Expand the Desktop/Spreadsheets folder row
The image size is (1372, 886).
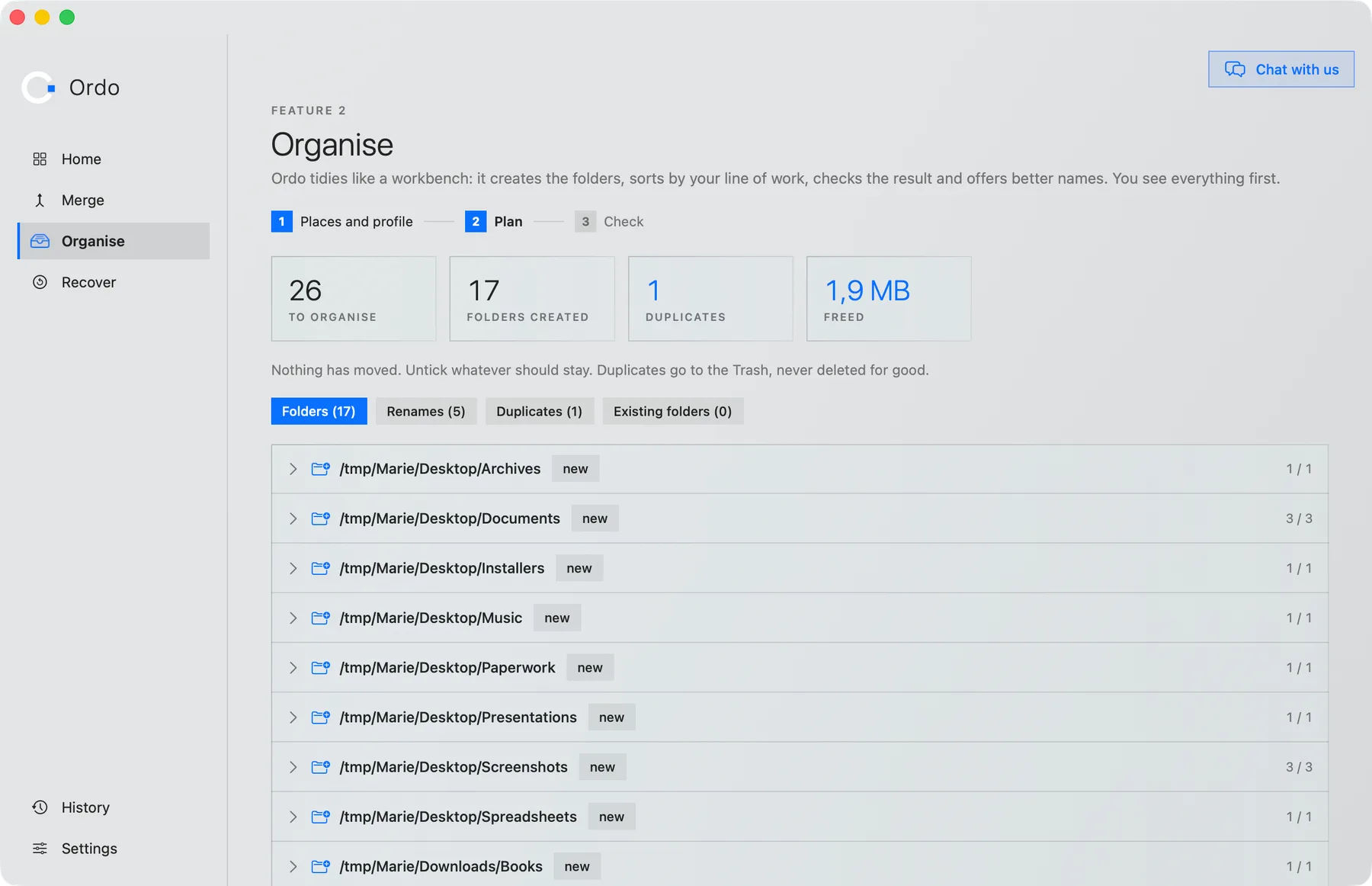(293, 817)
